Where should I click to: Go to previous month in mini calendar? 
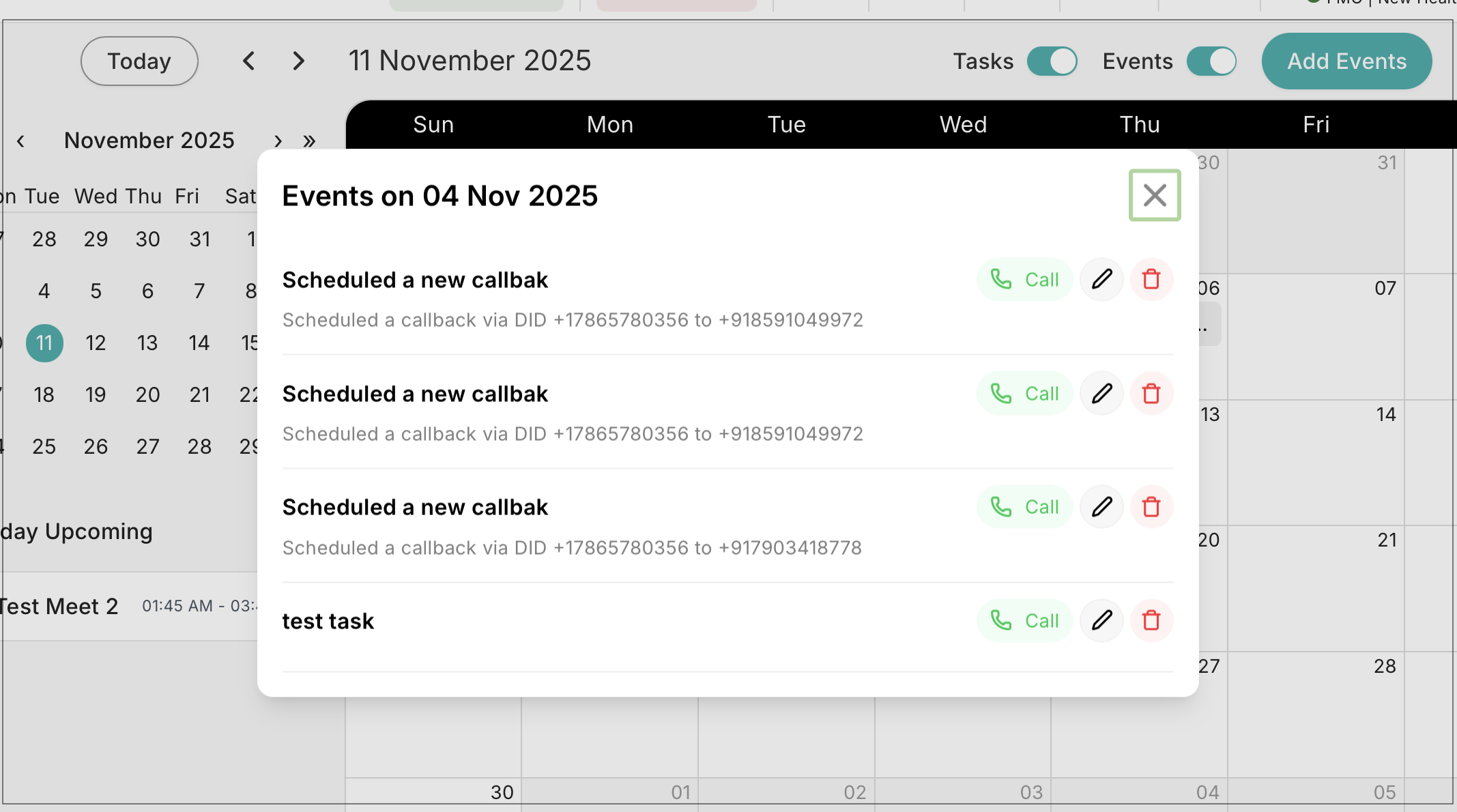coord(21,141)
